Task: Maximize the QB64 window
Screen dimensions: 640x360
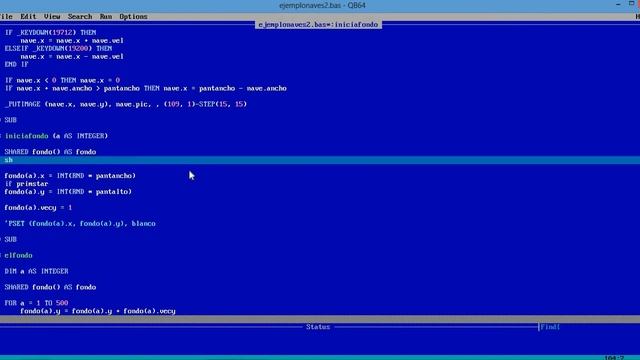Action: coord(631,4)
